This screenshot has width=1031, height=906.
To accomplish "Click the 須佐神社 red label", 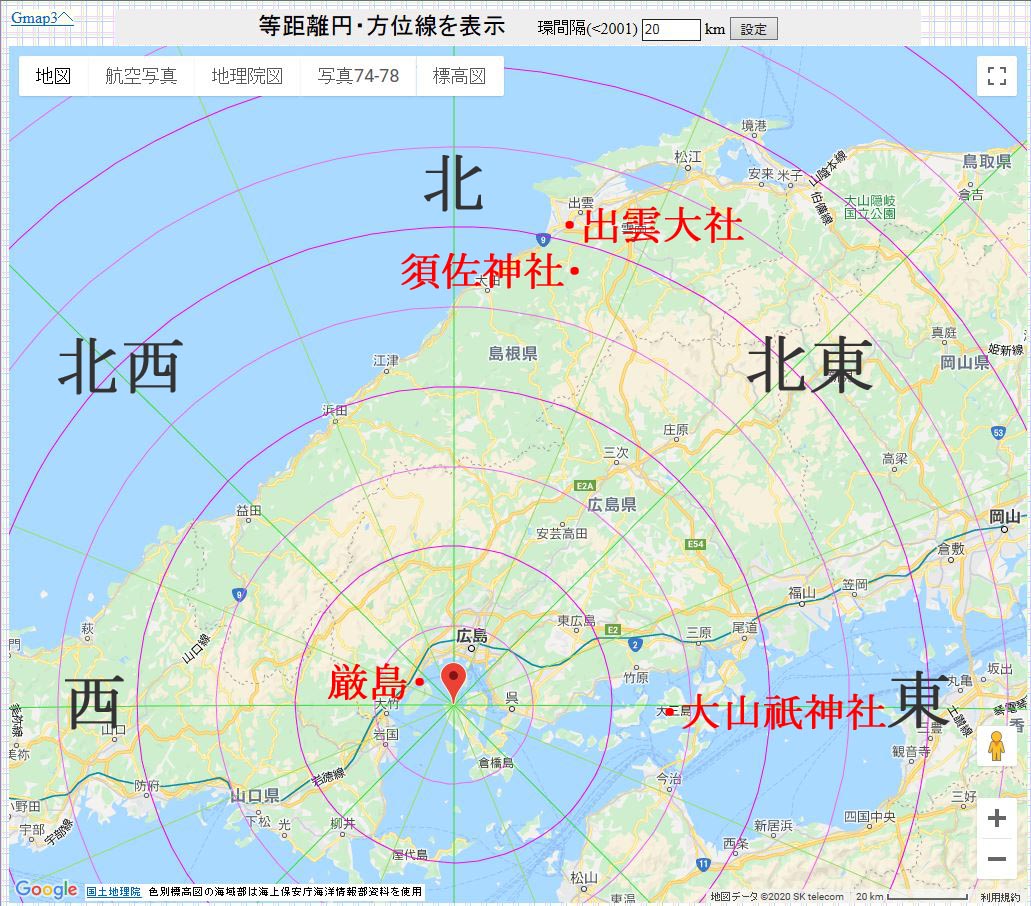I will [x=482, y=271].
